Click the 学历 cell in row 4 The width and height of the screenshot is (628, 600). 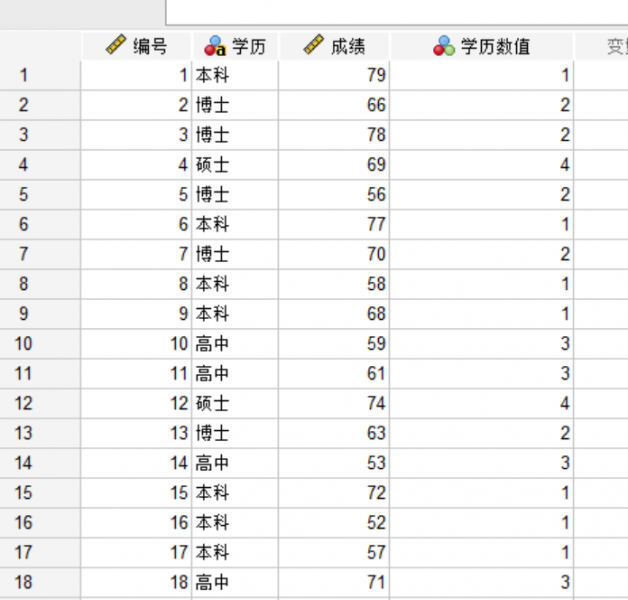pos(236,165)
